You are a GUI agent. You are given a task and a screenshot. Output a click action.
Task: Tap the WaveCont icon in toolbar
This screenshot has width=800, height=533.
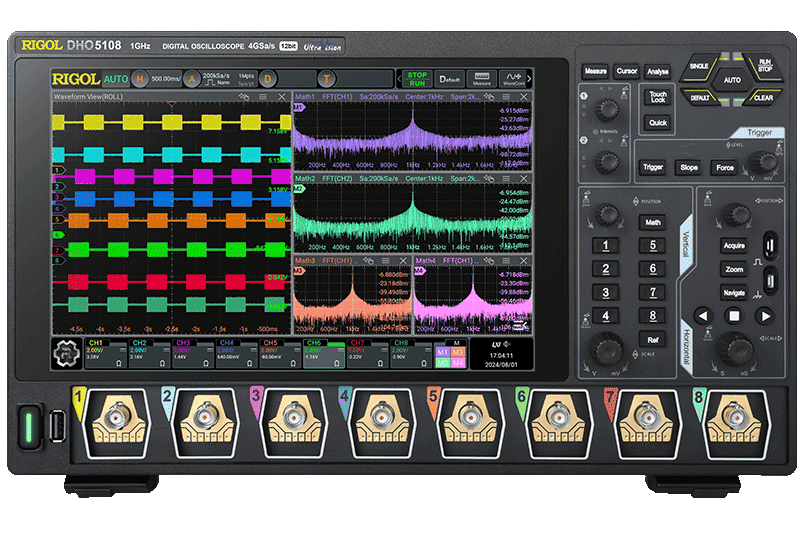point(514,78)
